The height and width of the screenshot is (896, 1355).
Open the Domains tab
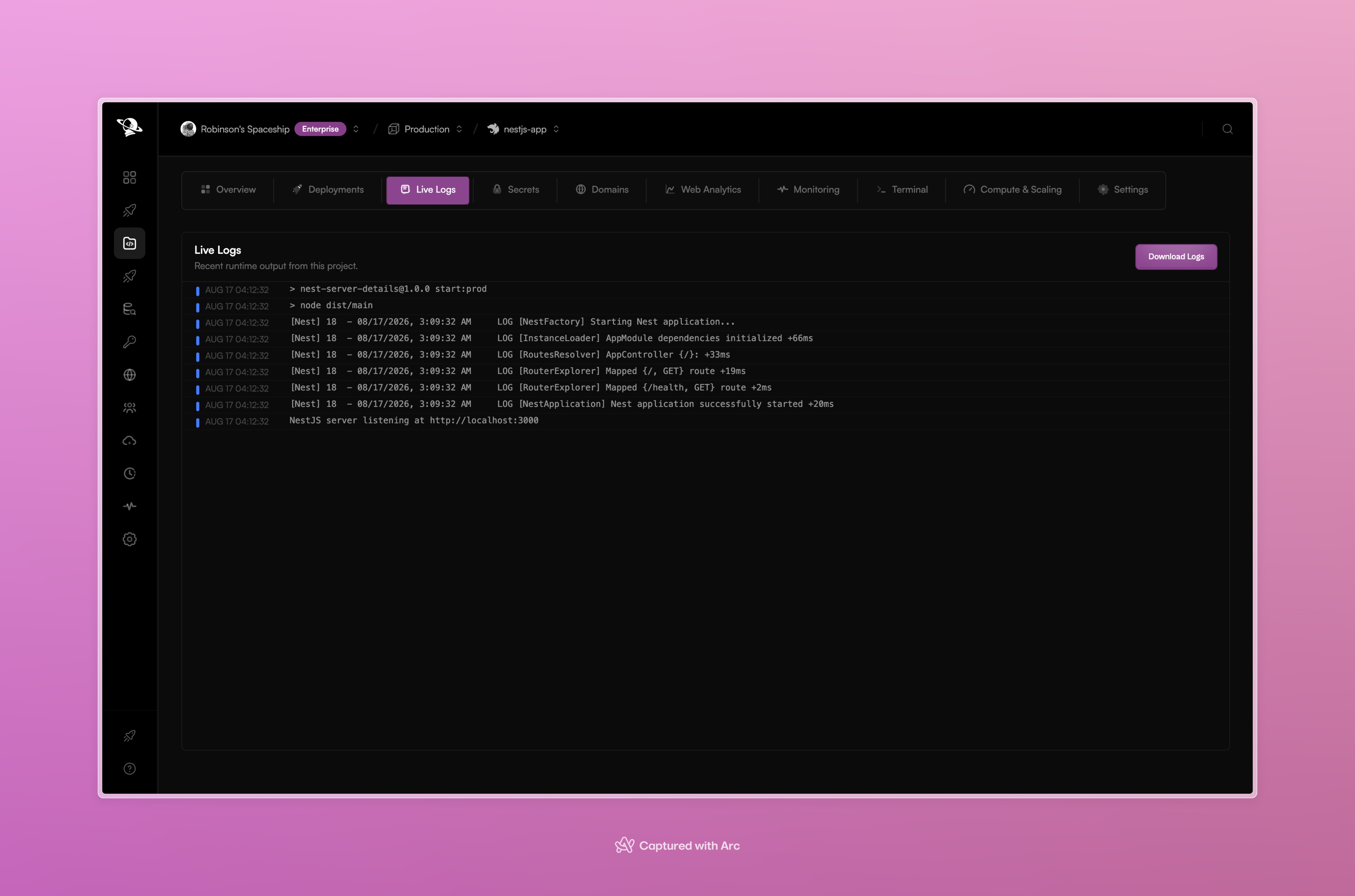click(602, 190)
